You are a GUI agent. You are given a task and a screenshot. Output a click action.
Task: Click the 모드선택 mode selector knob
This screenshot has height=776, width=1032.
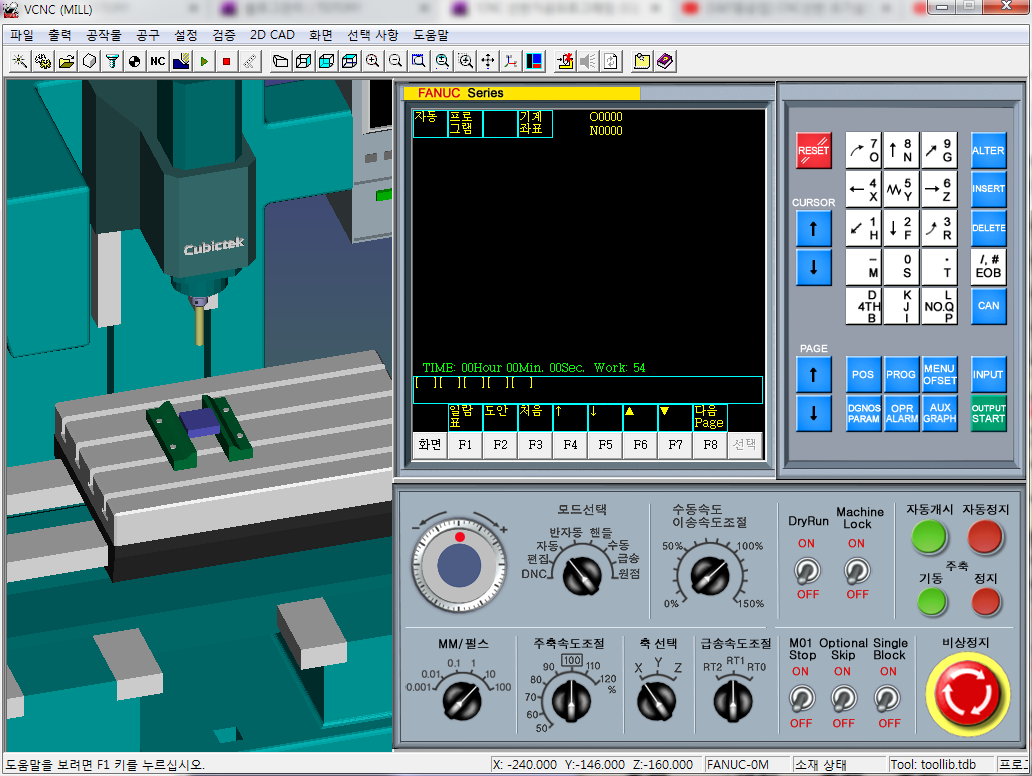[582, 576]
